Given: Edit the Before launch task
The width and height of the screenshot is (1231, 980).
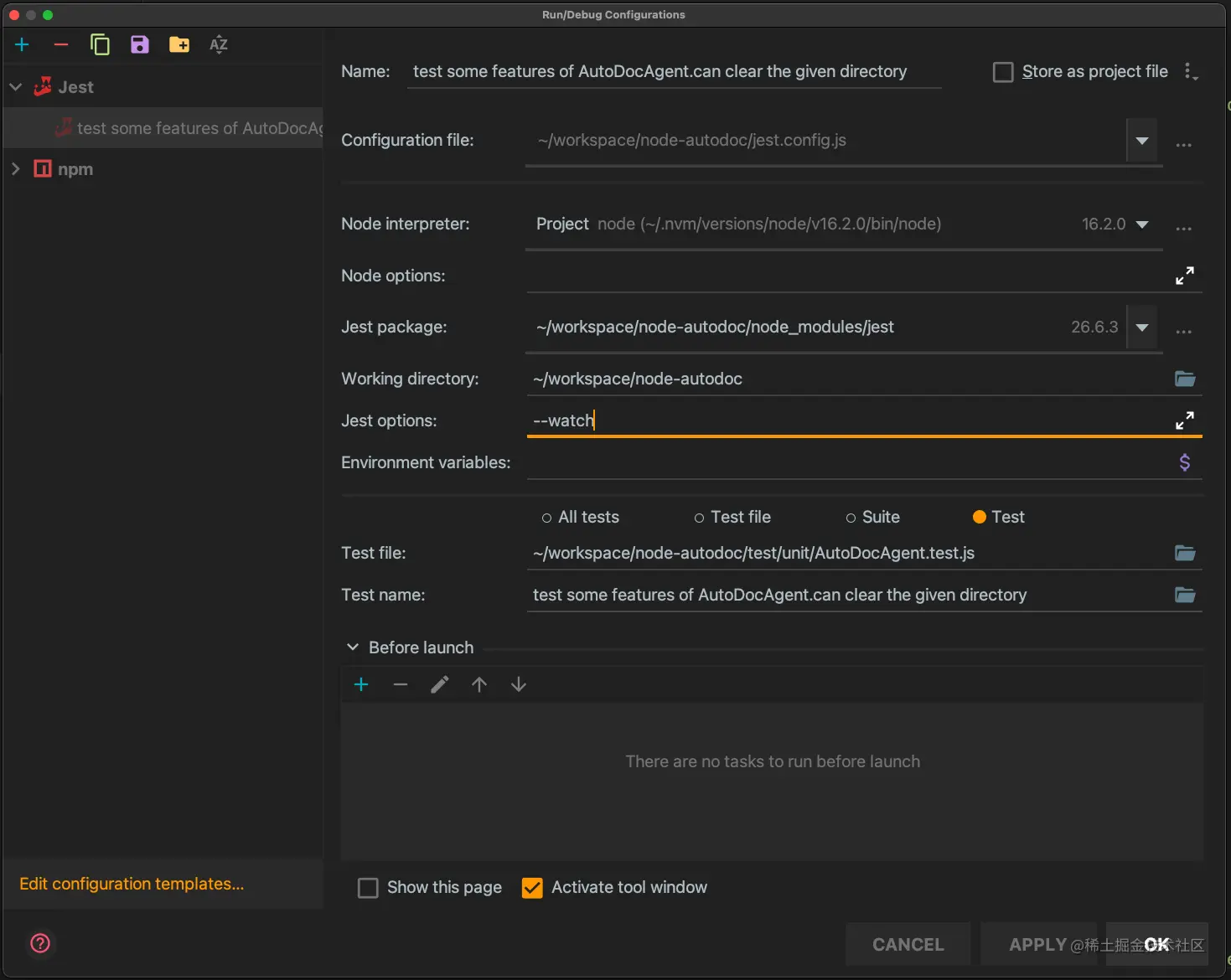Looking at the screenshot, I should click(440, 684).
